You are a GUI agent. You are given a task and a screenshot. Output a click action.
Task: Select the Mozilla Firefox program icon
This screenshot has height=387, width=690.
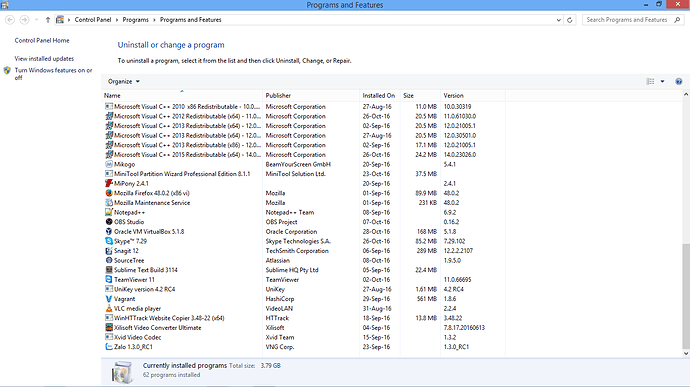[109, 193]
